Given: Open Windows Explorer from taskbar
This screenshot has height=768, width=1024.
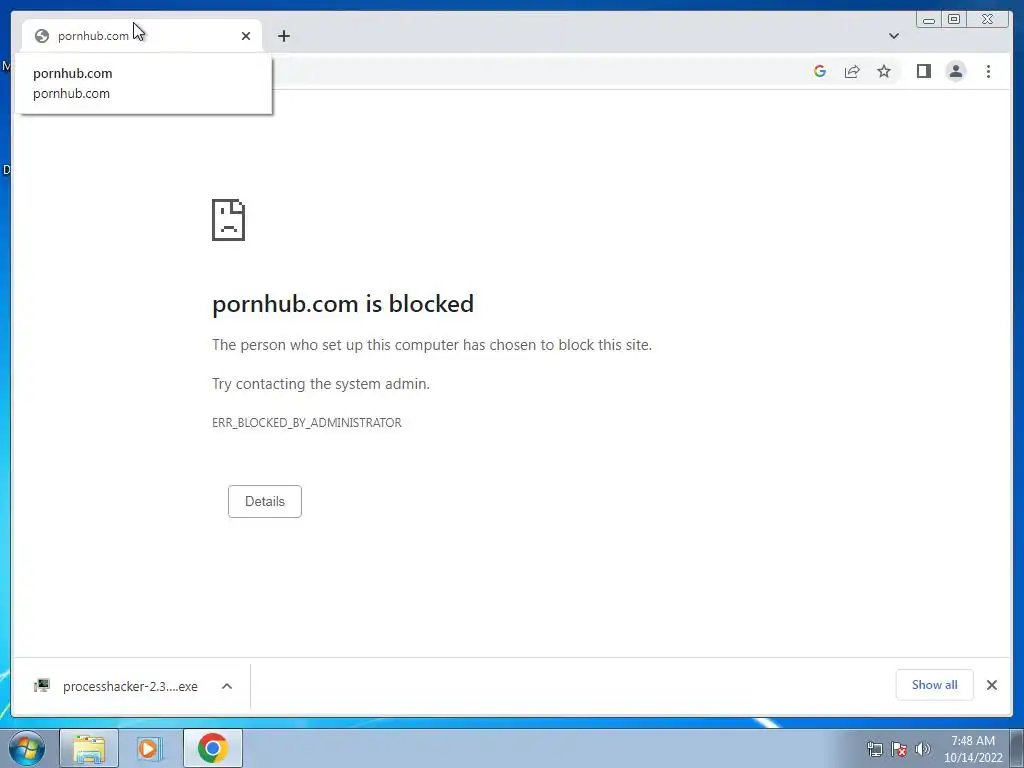Looking at the screenshot, I should [x=89, y=748].
